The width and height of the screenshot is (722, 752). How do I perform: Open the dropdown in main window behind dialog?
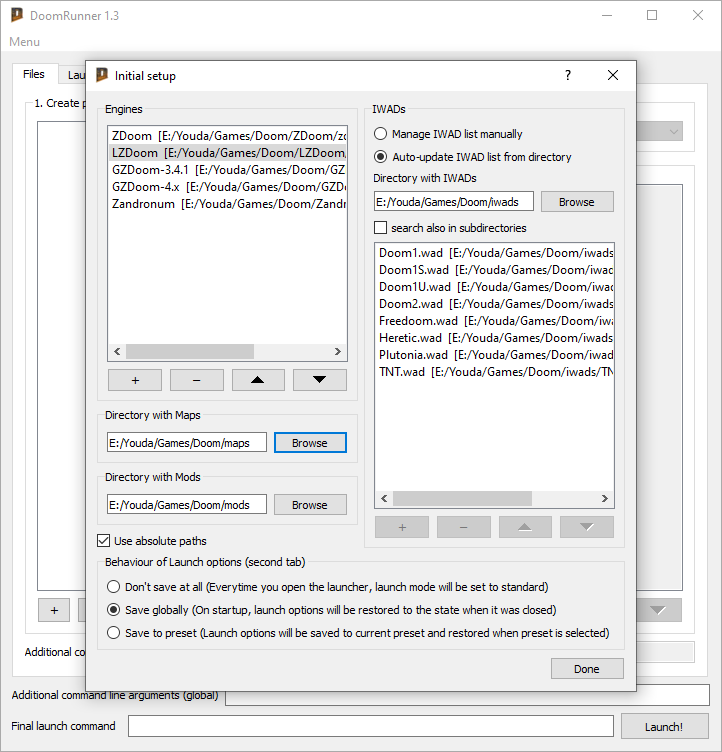(x=660, y=131)
